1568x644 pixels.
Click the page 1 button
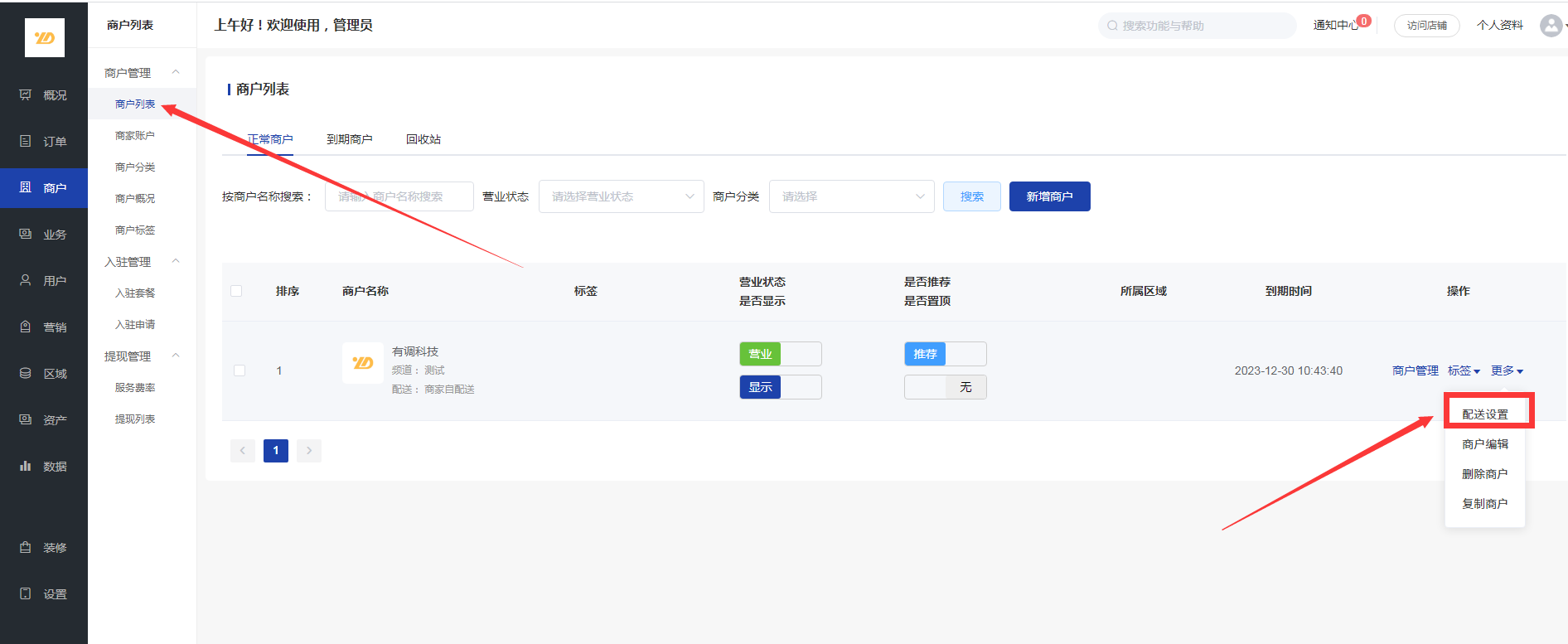276,451
